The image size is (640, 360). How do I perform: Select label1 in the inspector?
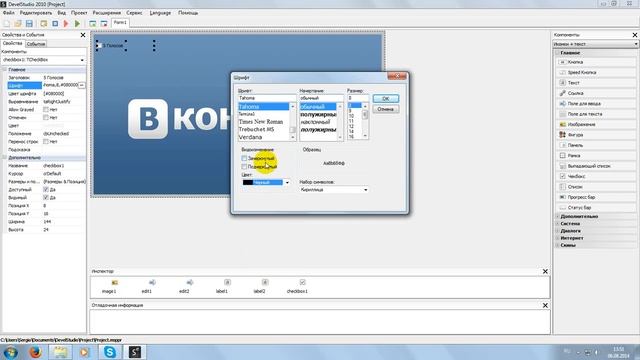222,287
